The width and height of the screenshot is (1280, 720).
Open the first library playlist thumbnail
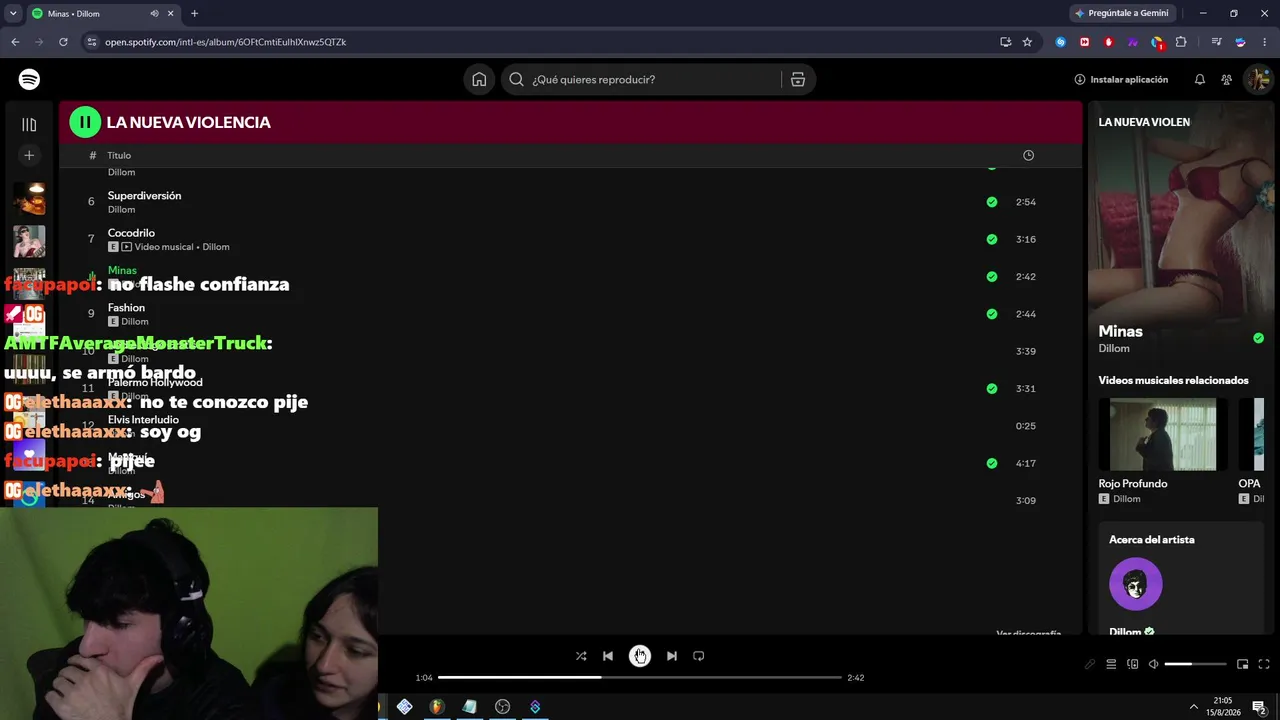click(x=29, y=198)
